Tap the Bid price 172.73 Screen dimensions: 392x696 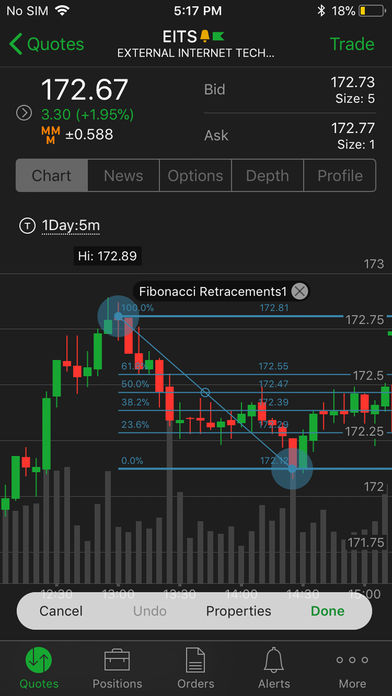click(x=352, y=82)
